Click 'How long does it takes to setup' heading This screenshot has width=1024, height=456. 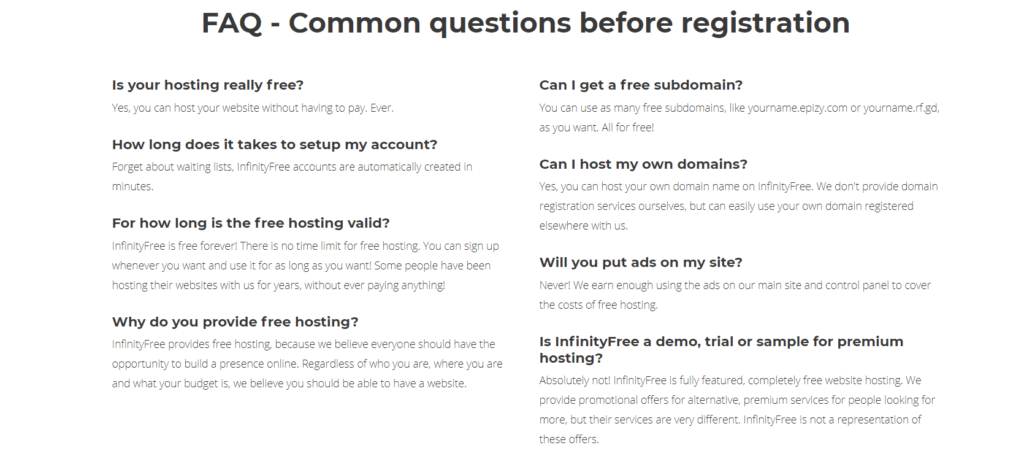274,144
